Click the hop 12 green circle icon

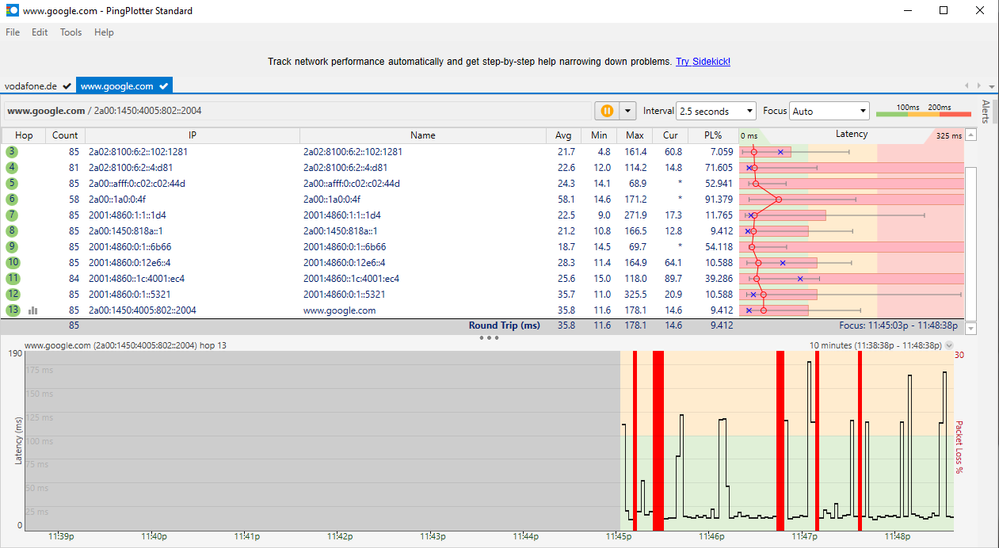click(x=13, y=294)
